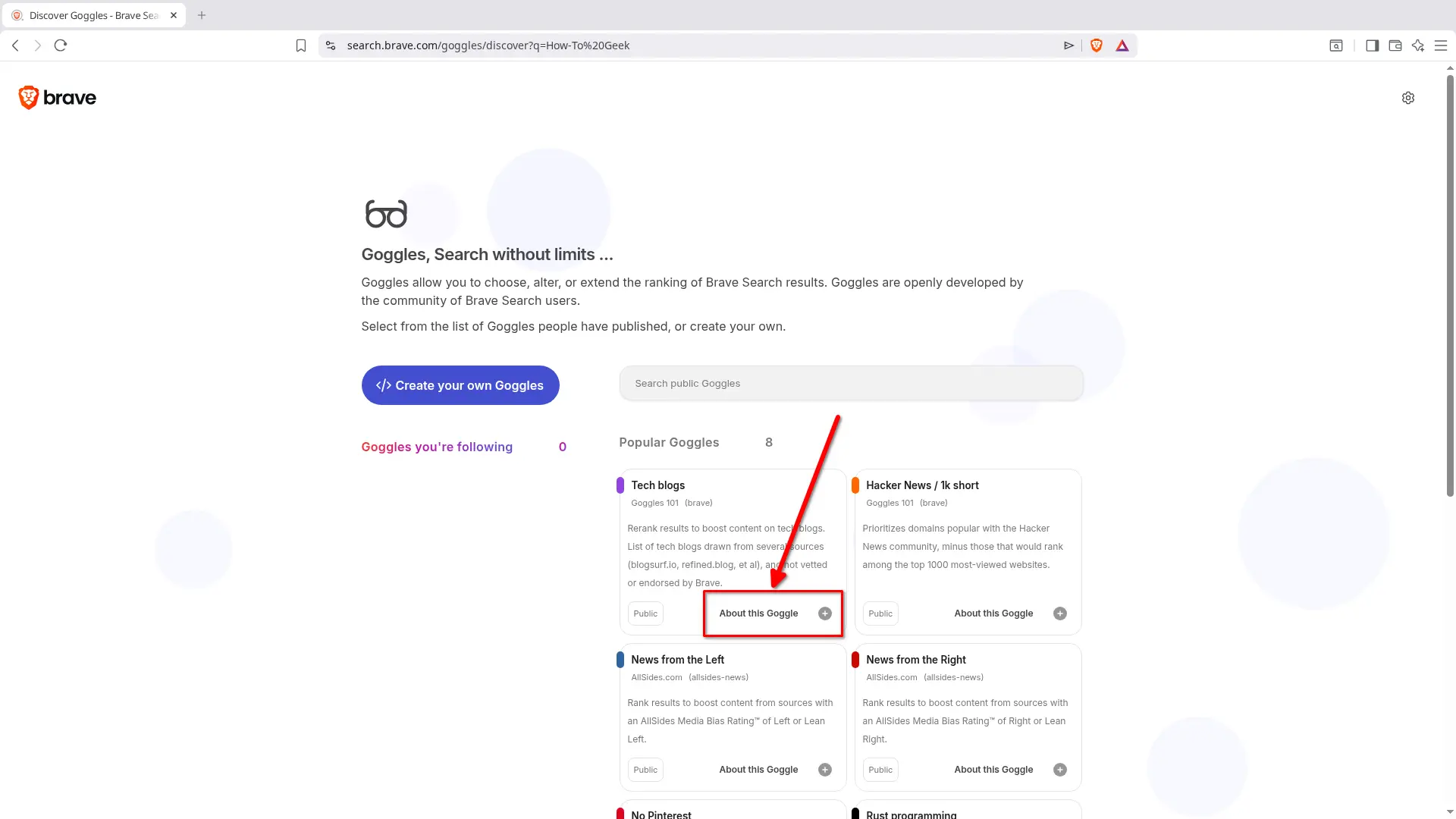Viewport: 1456px width, 819px height.
Task: Expand About this Goggle for News from the Left
Action: point(758,770)
